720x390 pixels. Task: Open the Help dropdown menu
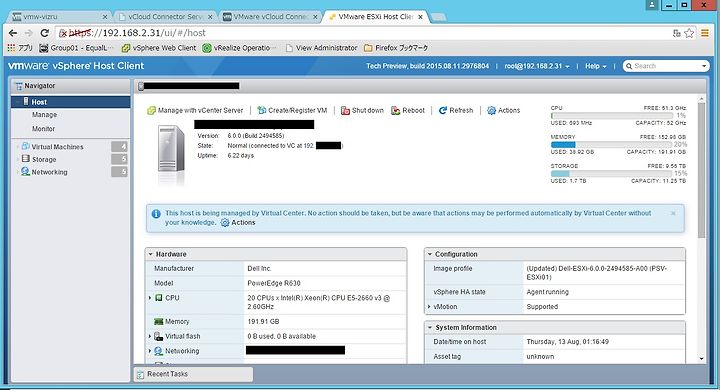point(596,66)
